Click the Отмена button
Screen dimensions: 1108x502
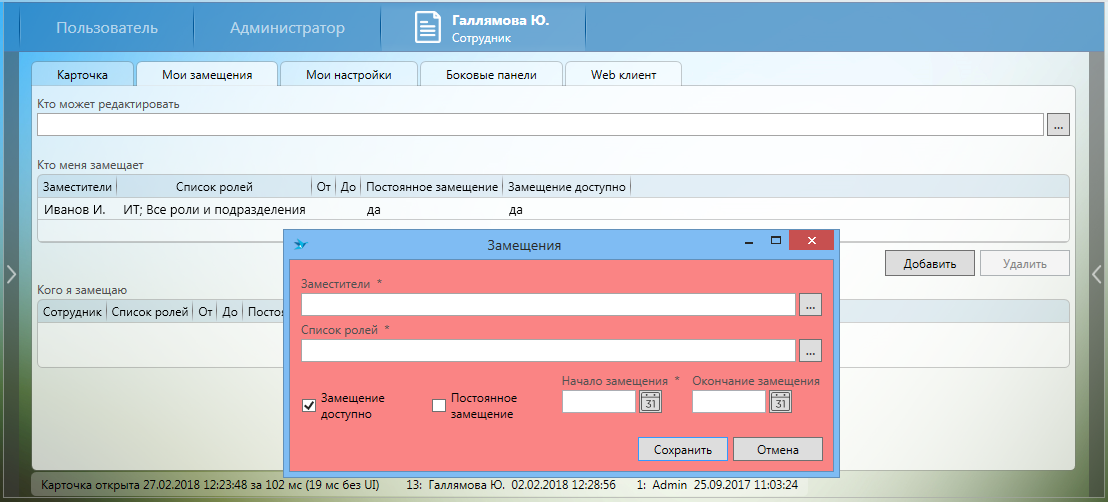778,449
